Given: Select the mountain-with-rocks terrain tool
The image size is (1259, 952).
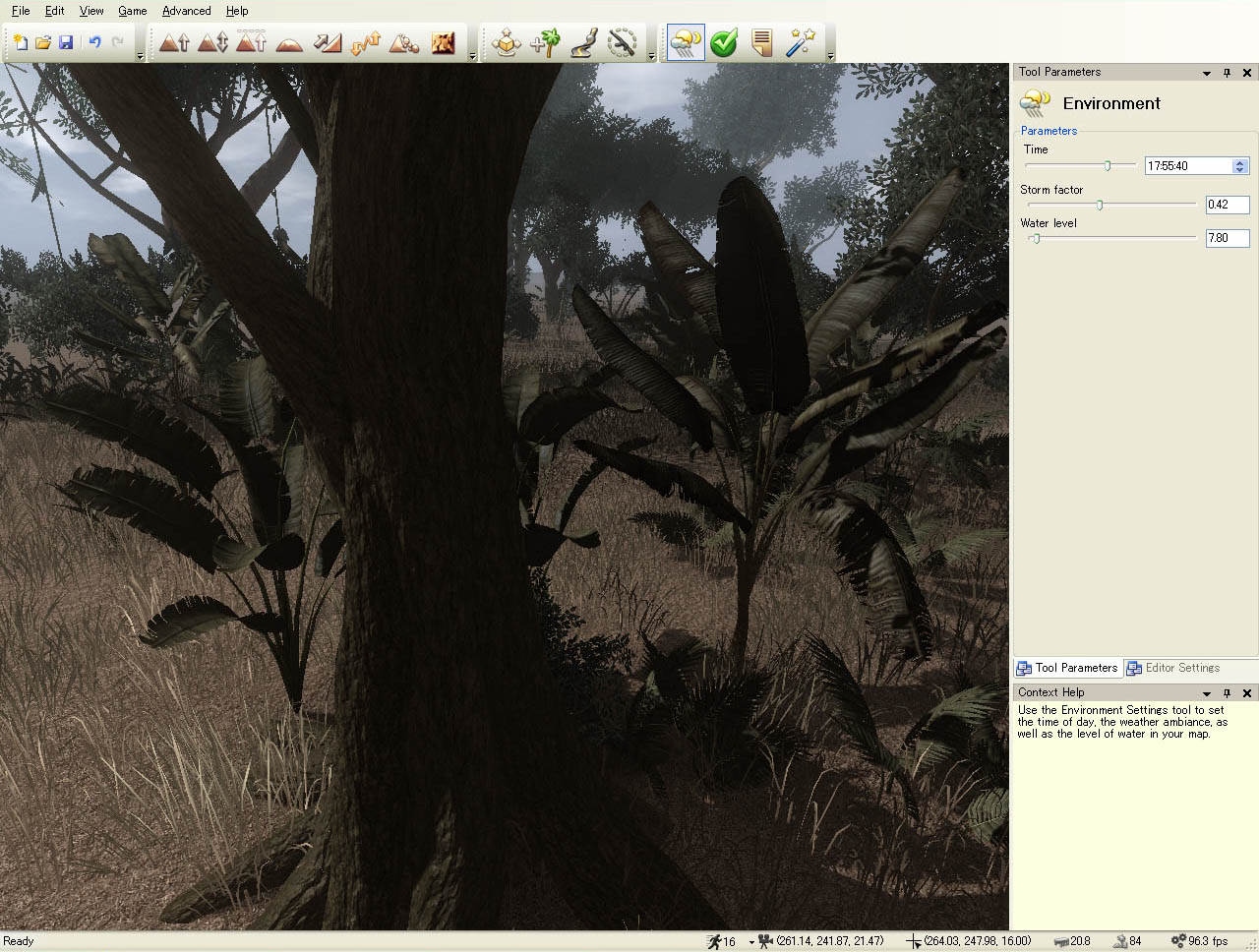Looking at the screenshot, I should [404, 42].
